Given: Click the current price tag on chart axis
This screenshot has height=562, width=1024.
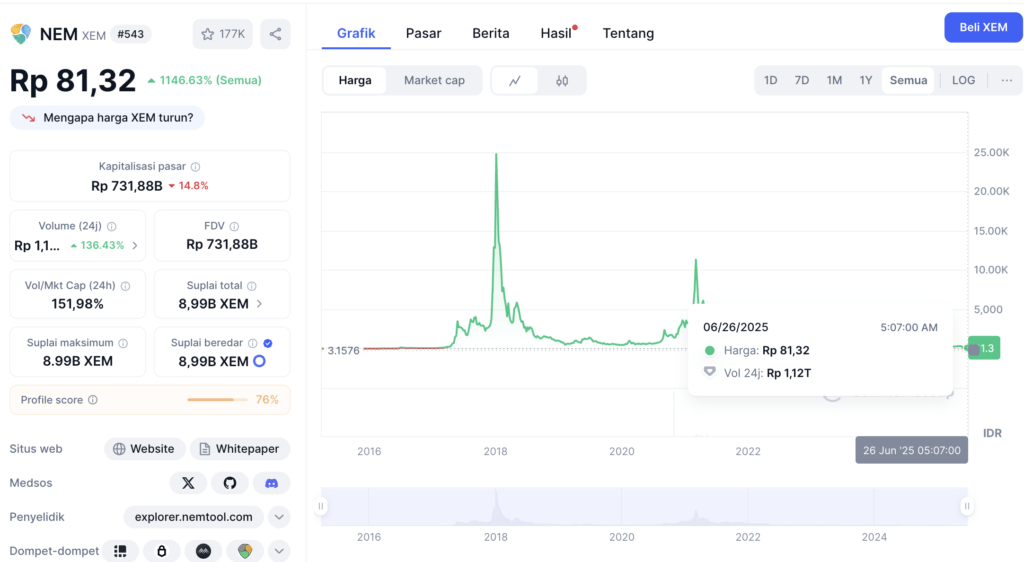Looking at the screenshot, I should click(x=984, y=349).
